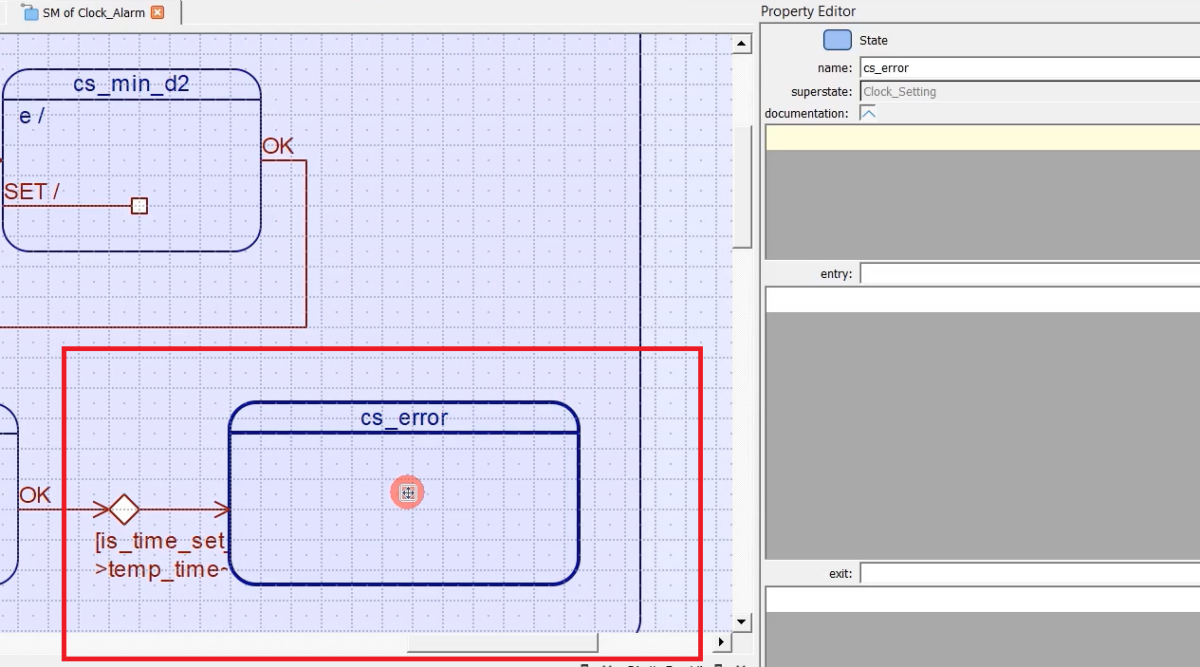The width and height of the screenshot is (1200, 667).
Task: Click the state machine icon on the tab
Action: click(x=30, y=13)
